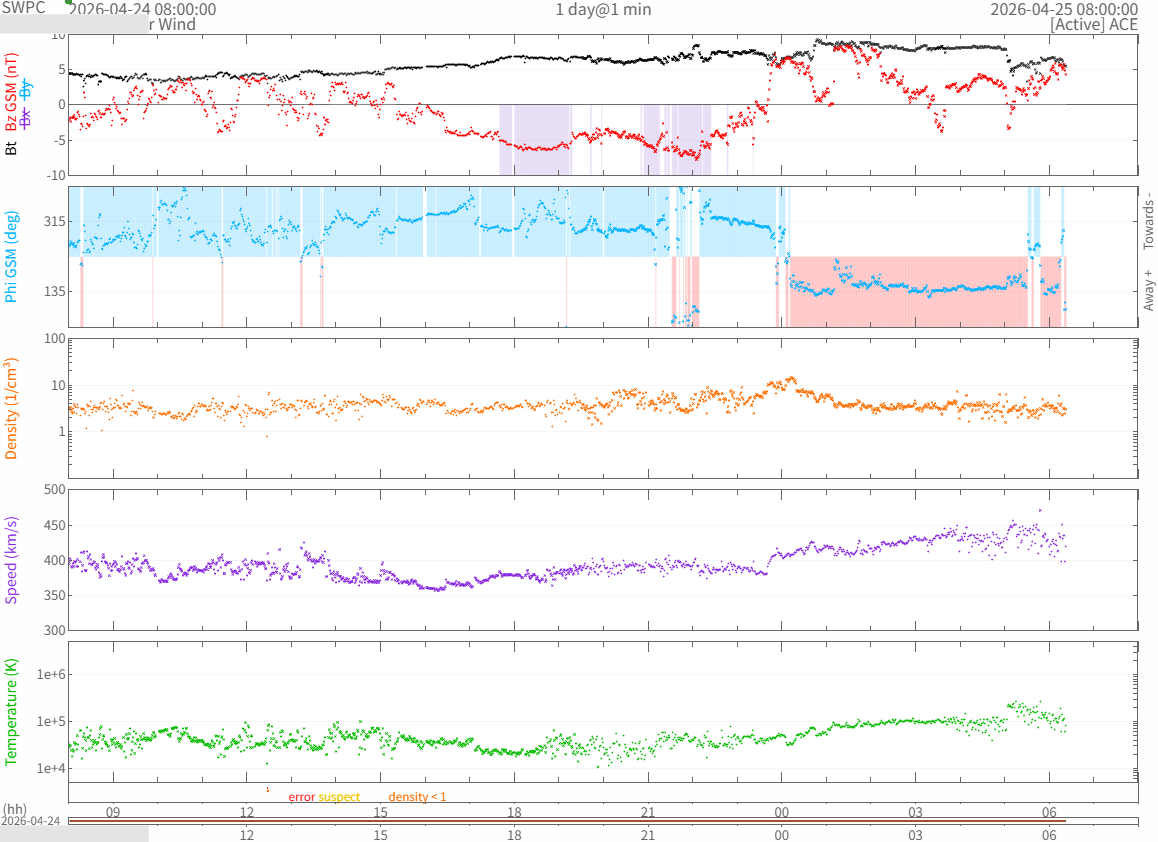Click the '315' tick on the Phi axis
The image size is (1158, 842).
tap(55, 222)
